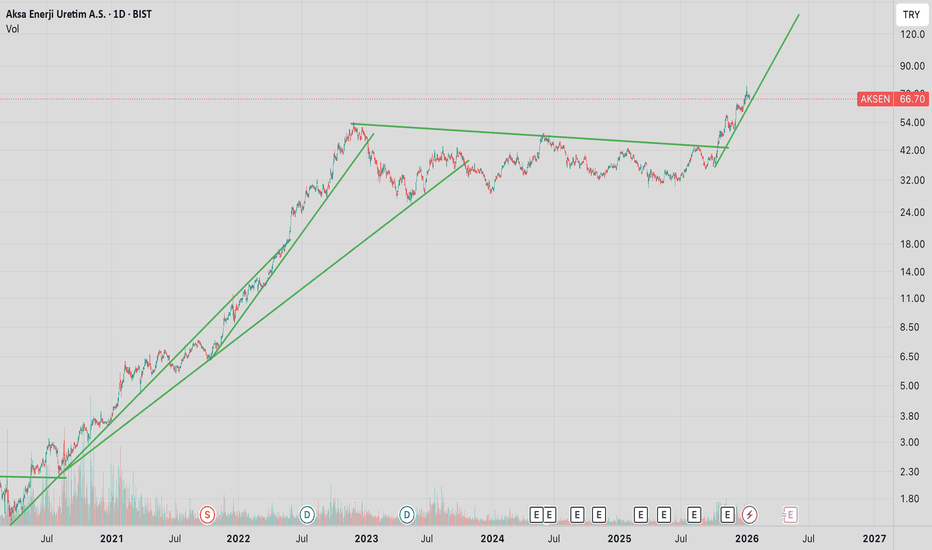
Task: Click the 14.00 price axis label
Action: point(912,272)
